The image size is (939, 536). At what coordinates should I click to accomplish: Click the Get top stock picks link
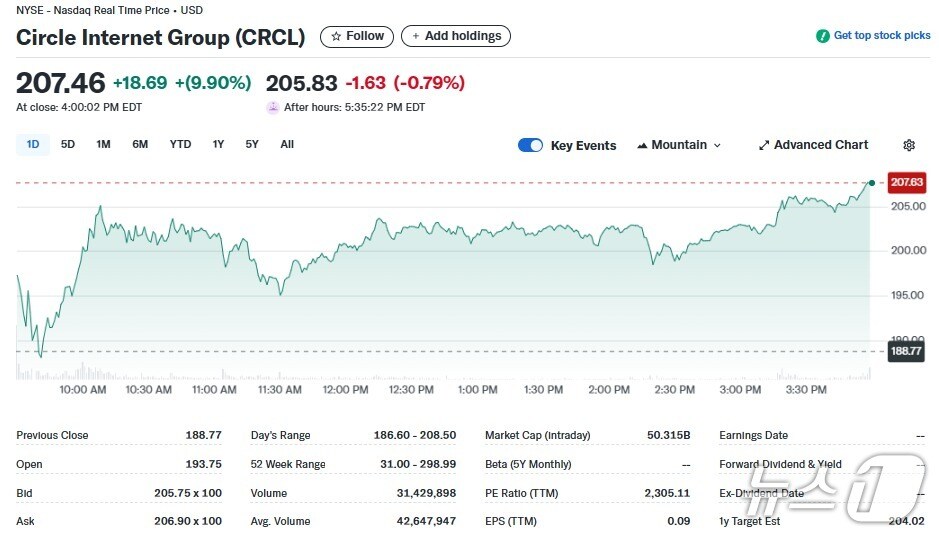881,36
